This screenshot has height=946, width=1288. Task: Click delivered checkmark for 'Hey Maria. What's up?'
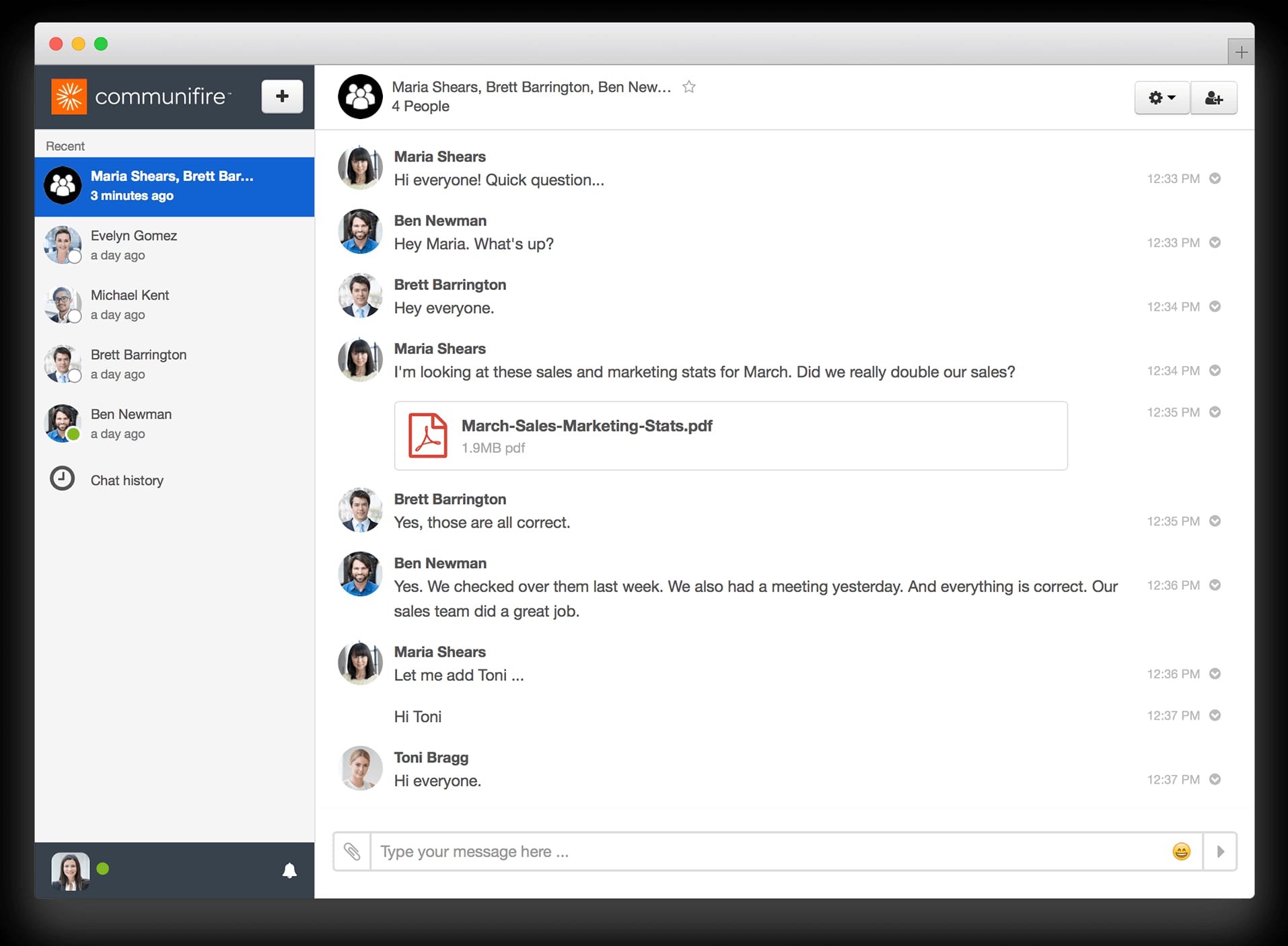click(x=1215, y=242)
